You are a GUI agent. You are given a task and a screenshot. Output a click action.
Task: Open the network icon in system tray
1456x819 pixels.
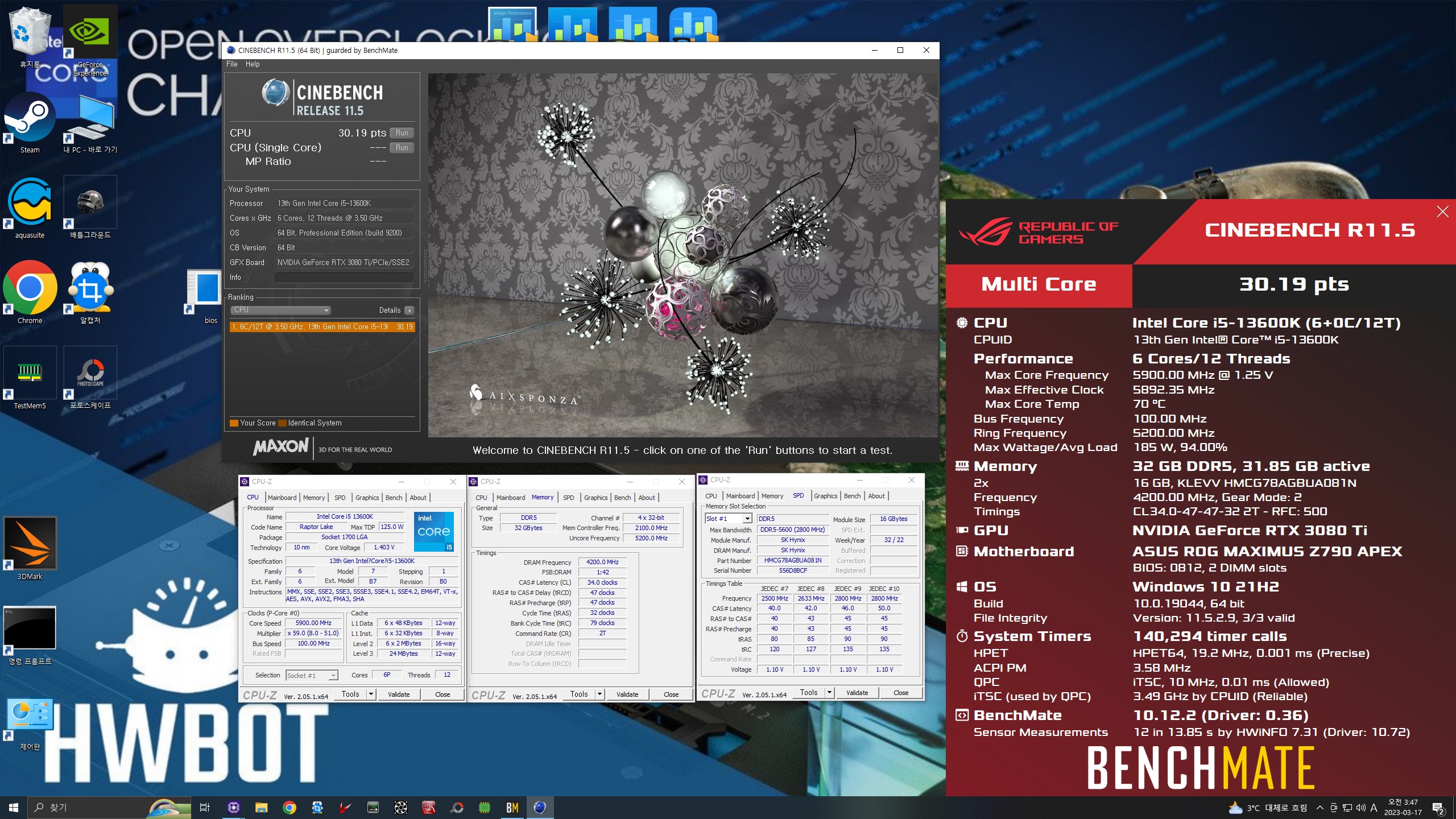coord(1347,808)
